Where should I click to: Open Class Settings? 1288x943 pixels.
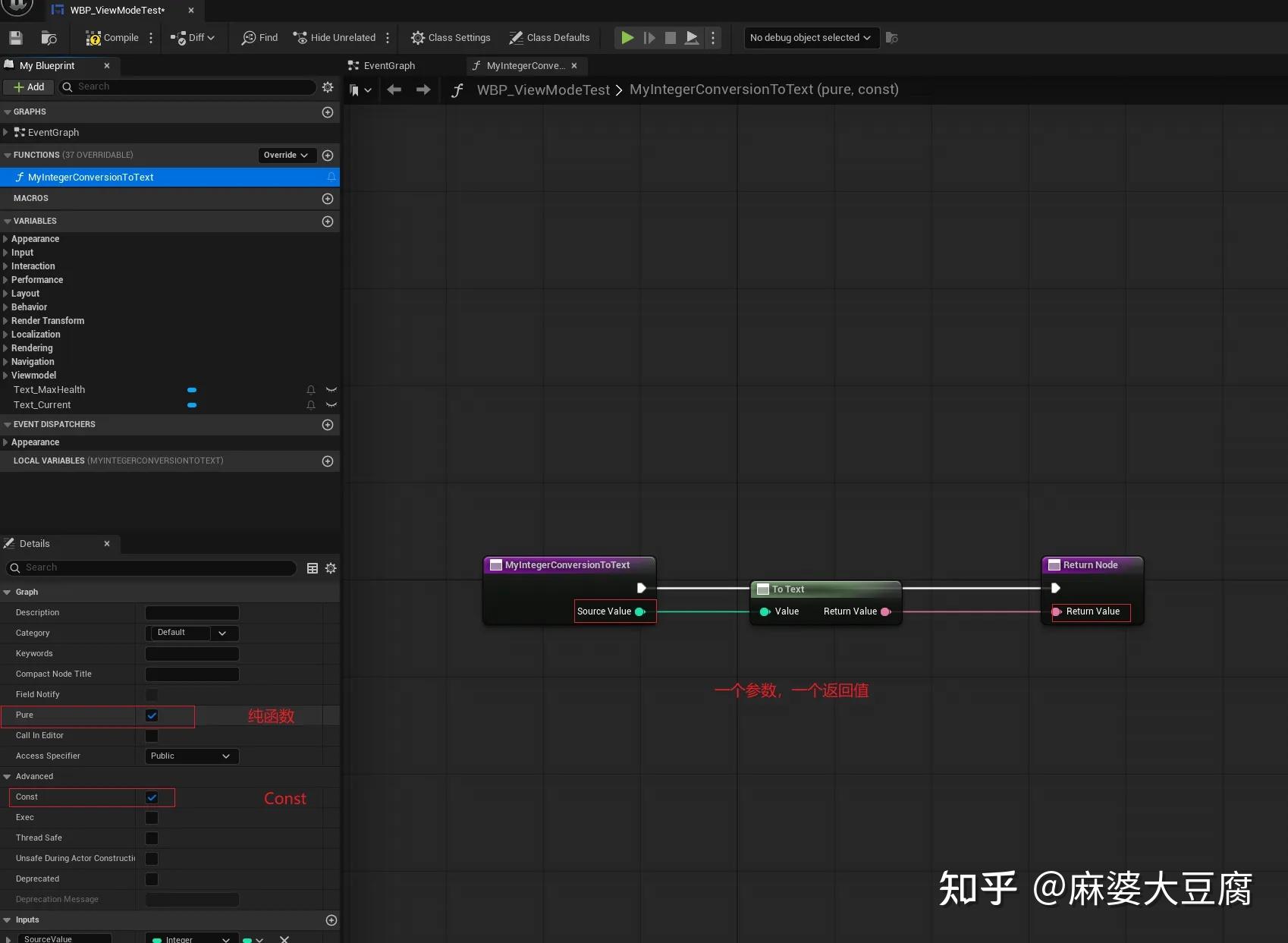451,37
